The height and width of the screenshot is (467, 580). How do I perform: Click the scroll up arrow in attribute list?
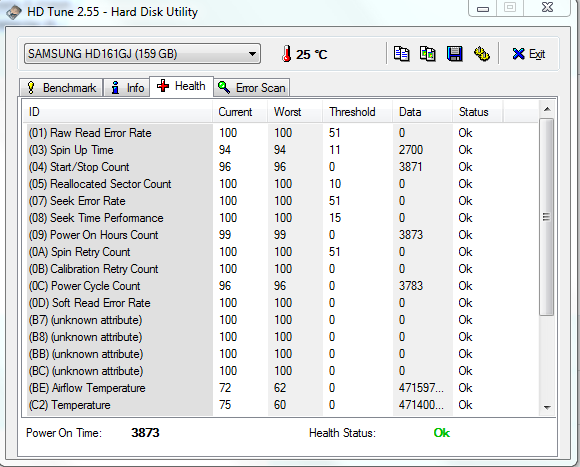point(547,109)
